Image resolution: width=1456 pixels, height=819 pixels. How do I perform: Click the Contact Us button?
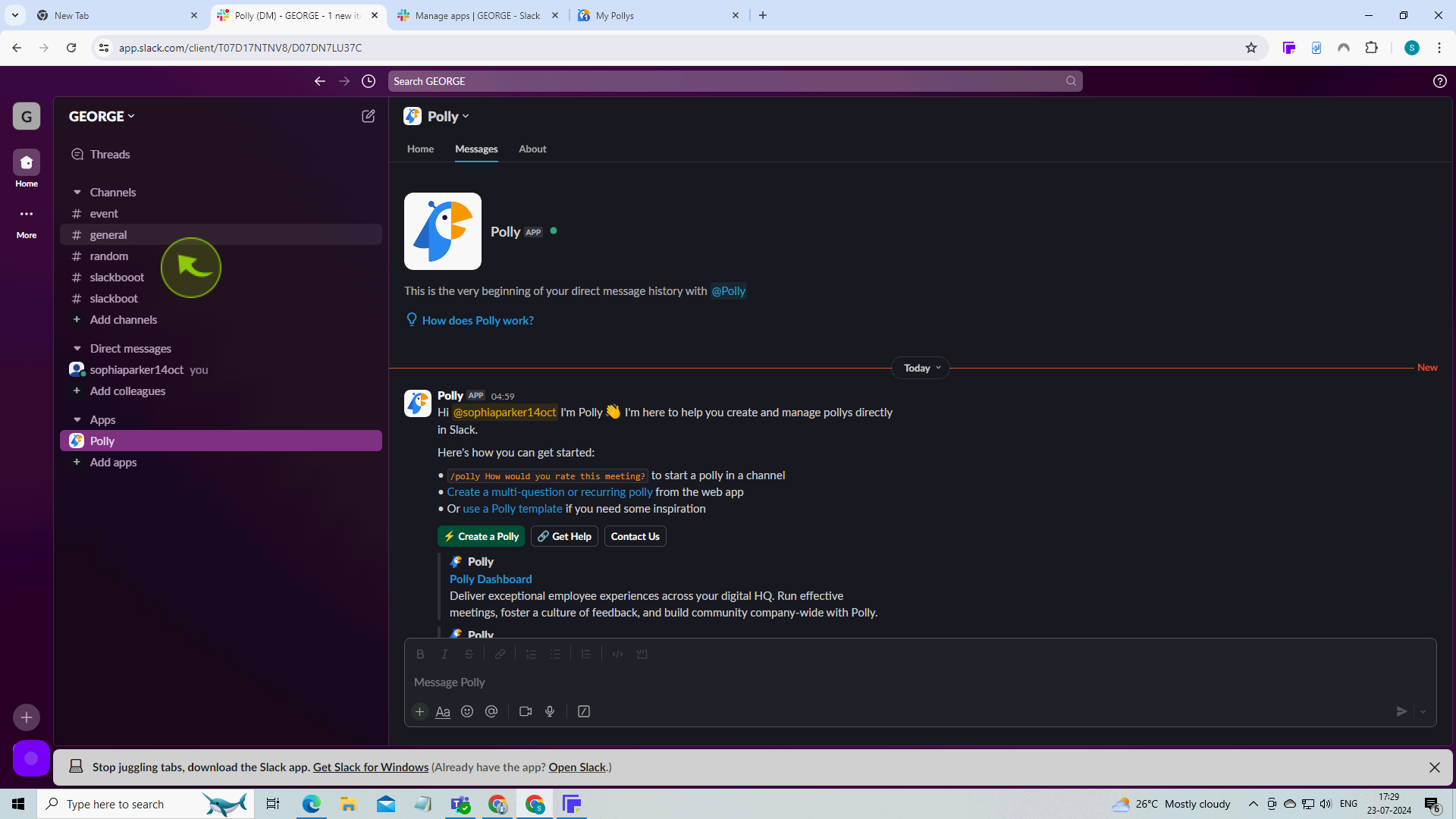635,536
